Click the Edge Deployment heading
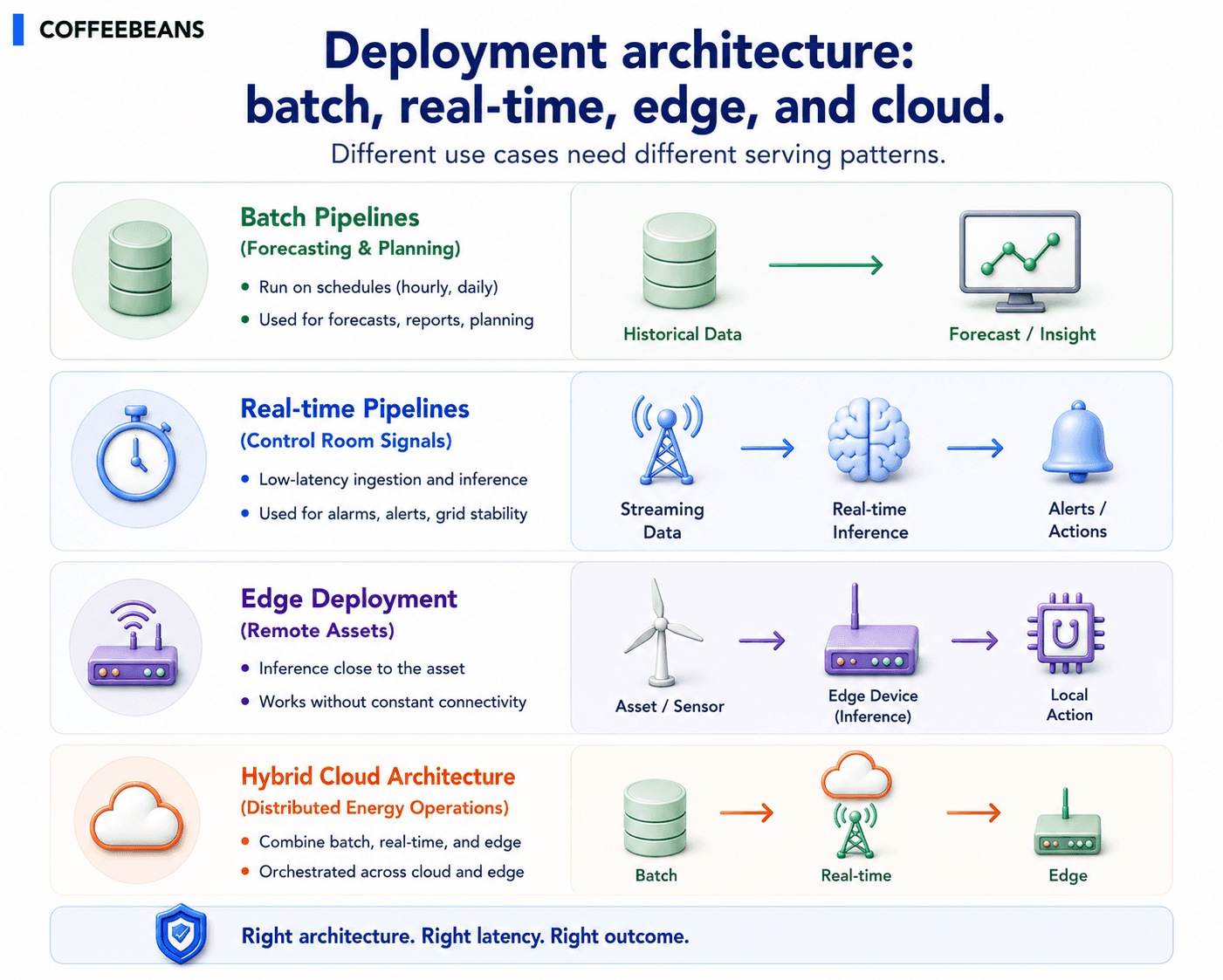The height and width of the screenshot is (980, 1223). tap(348, 599)
